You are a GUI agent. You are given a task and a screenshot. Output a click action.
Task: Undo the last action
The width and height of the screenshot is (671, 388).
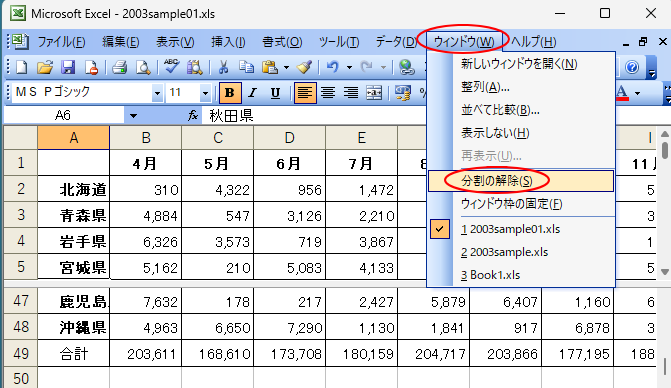pos(333,67)
